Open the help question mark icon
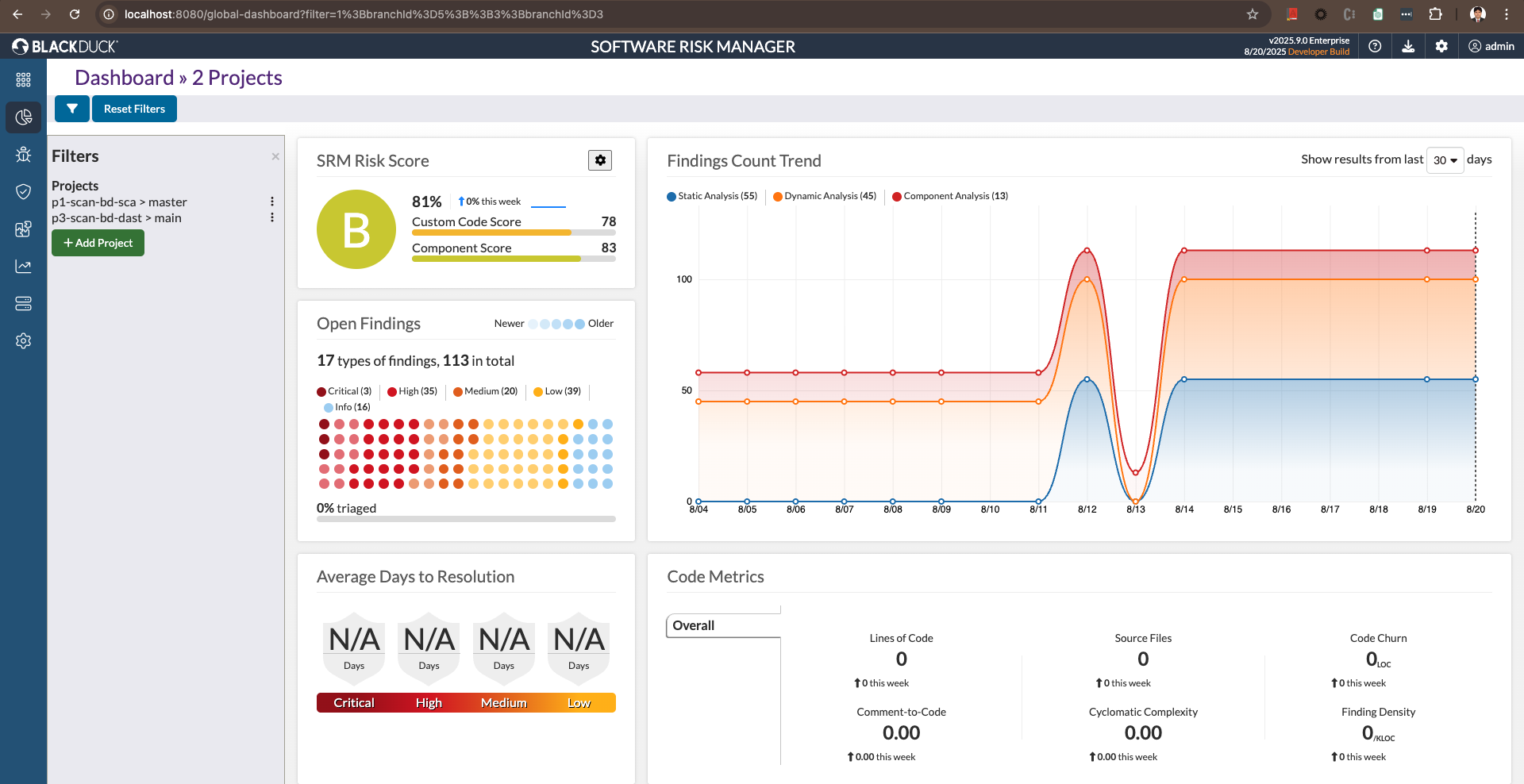The width and height of the screenshot is (1524, 784). [x=1375, y=47]
